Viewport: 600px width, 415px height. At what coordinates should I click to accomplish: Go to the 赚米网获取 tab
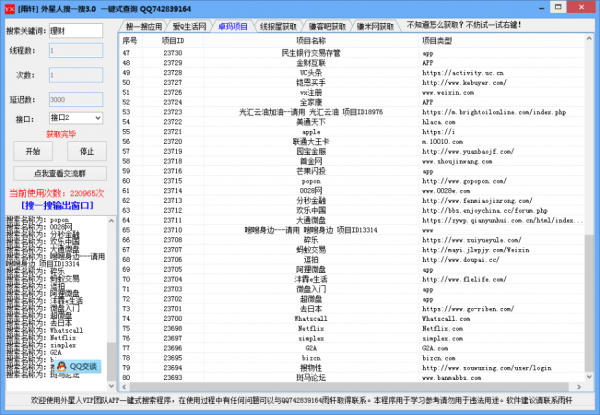click(375, 26)
